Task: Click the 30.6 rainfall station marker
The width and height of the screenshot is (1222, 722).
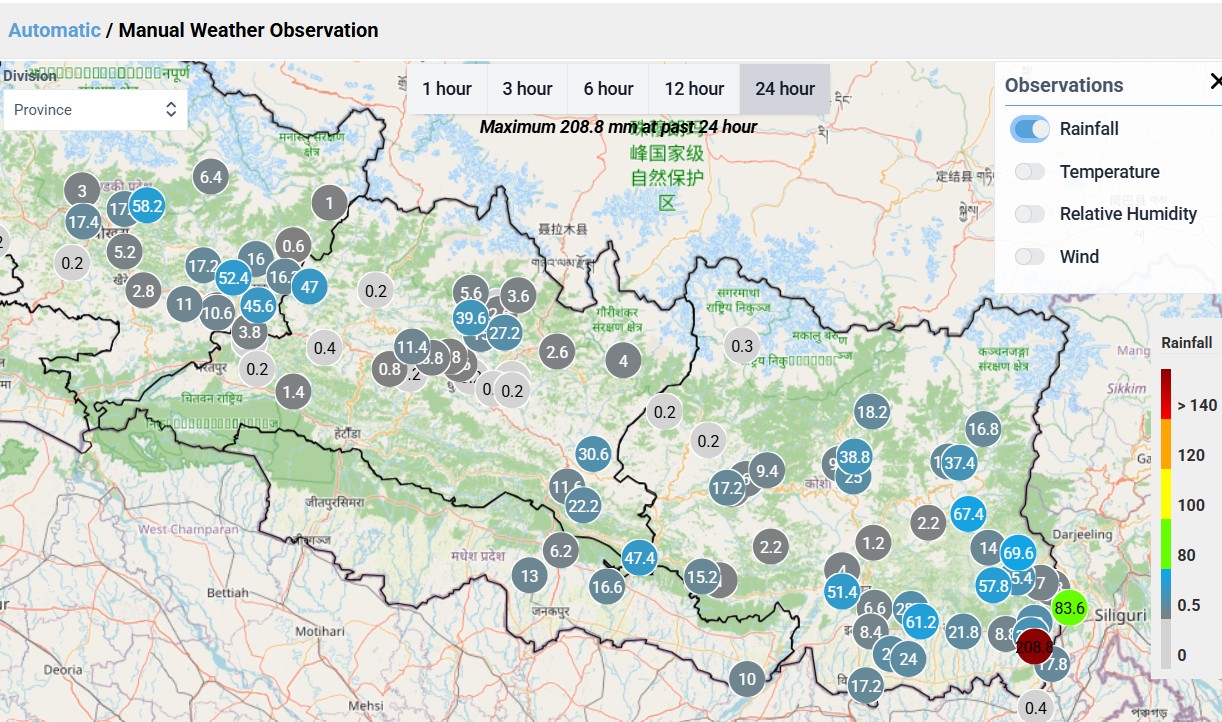Action: pyautogui.click(x=593, y=454)
